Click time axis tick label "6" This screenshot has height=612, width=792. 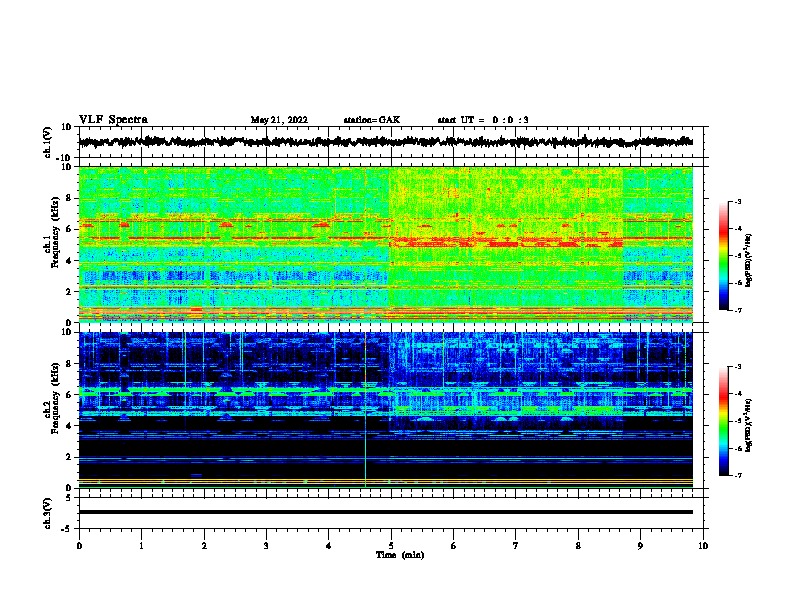(x=454, y=546)
